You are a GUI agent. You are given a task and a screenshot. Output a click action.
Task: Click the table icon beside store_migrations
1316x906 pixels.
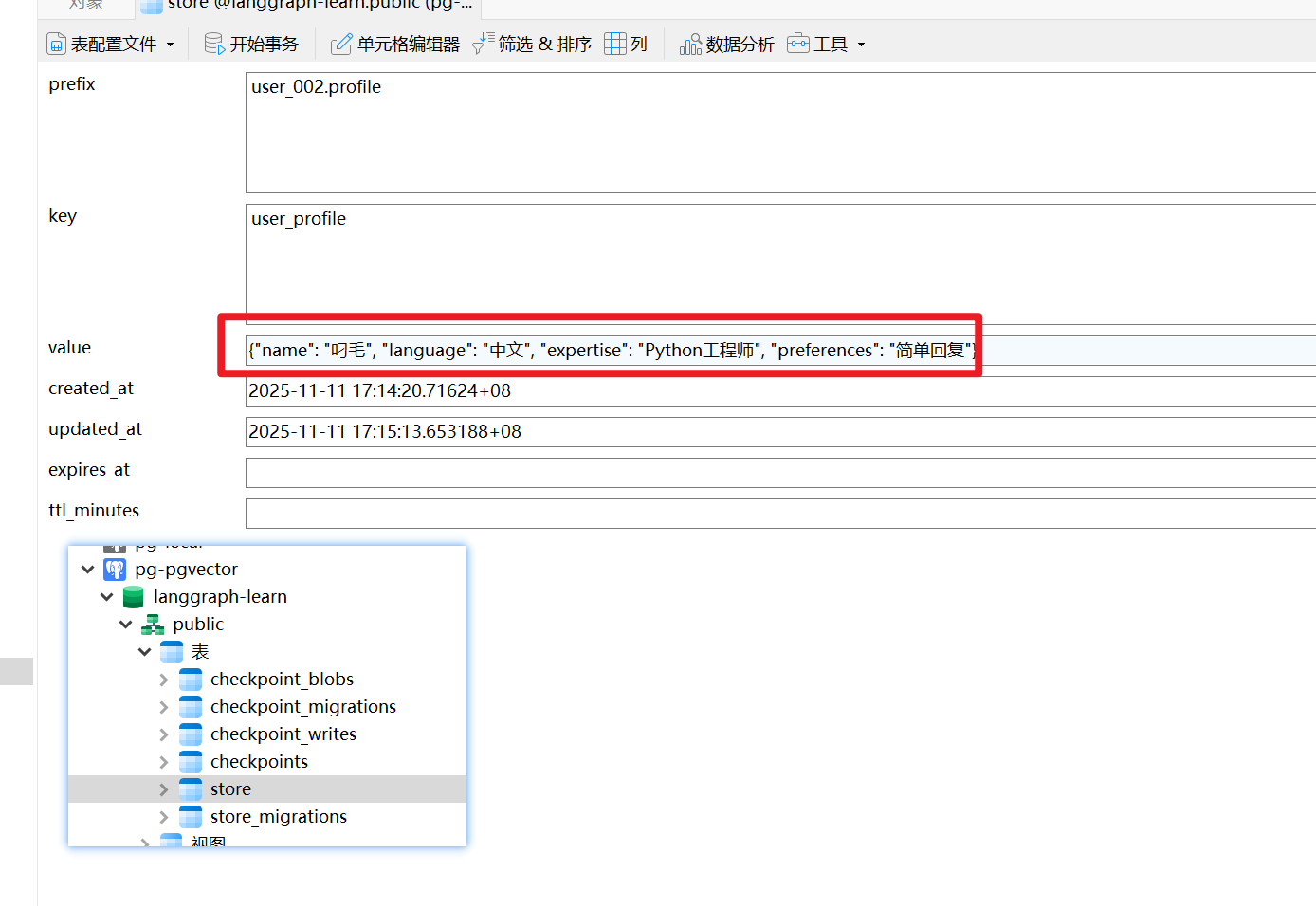pos(191,817)
